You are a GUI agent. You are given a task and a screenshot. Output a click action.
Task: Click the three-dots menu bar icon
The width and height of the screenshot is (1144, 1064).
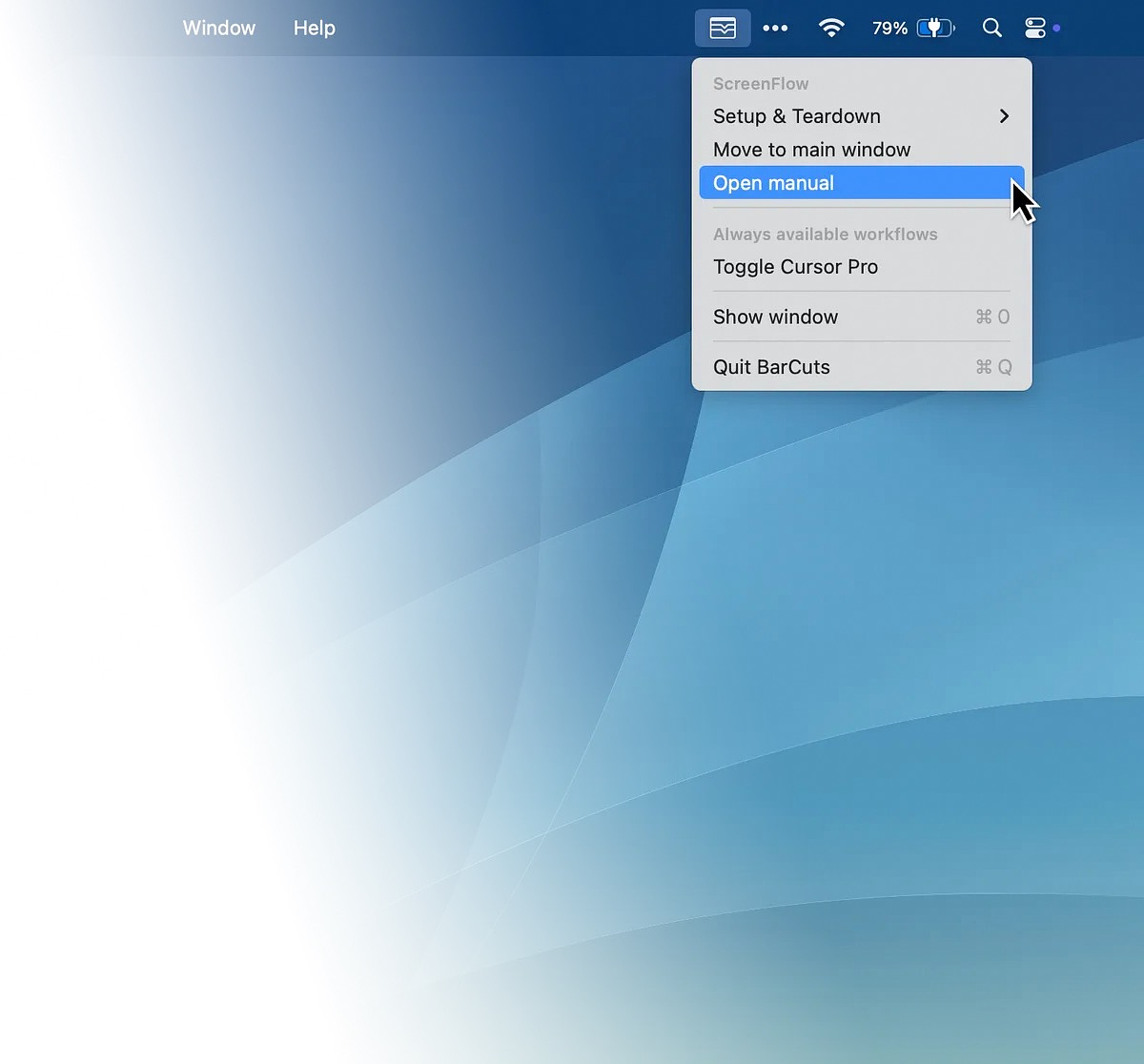point(776,29)
